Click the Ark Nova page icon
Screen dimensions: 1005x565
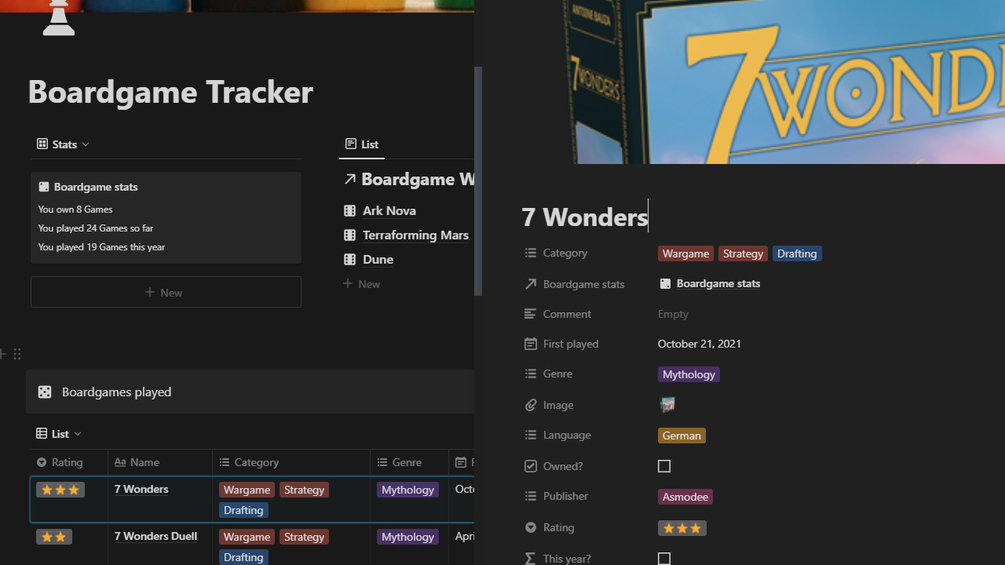[349, 211]
